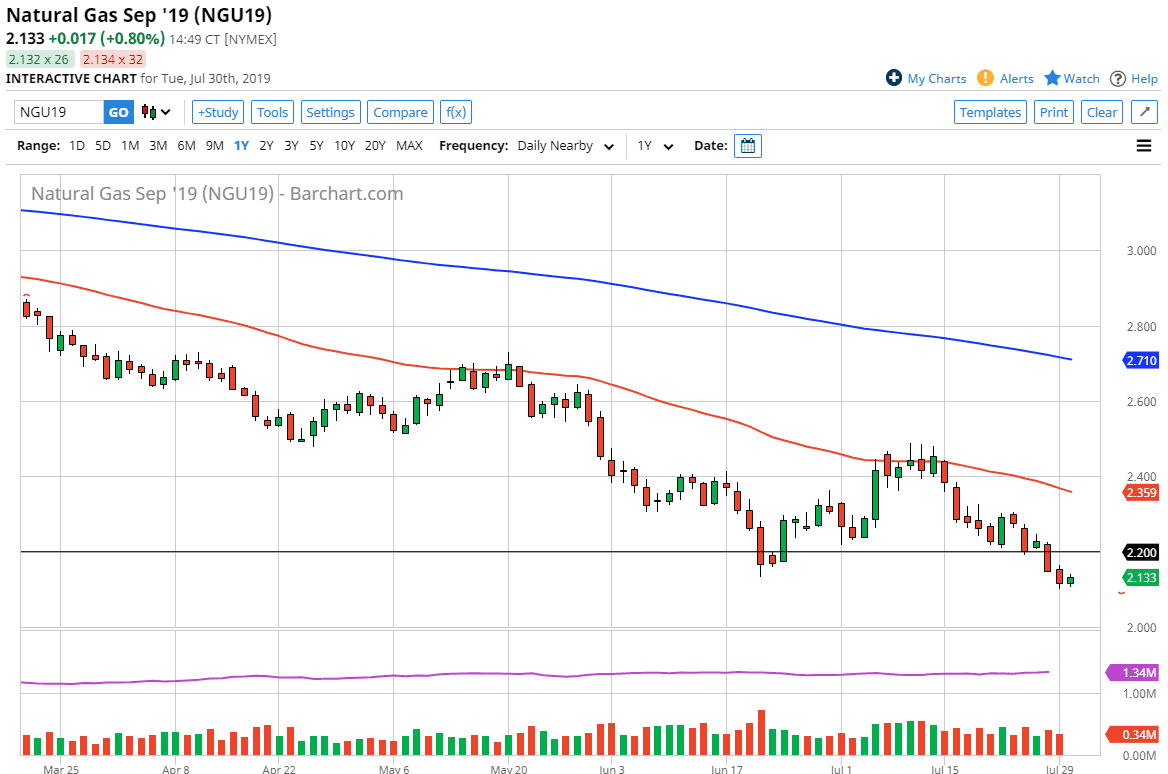This screenshot has width=1168, height=774.
Task: Open Help question mark icon
Action: pyautogui.click(x=1117, y=78)
